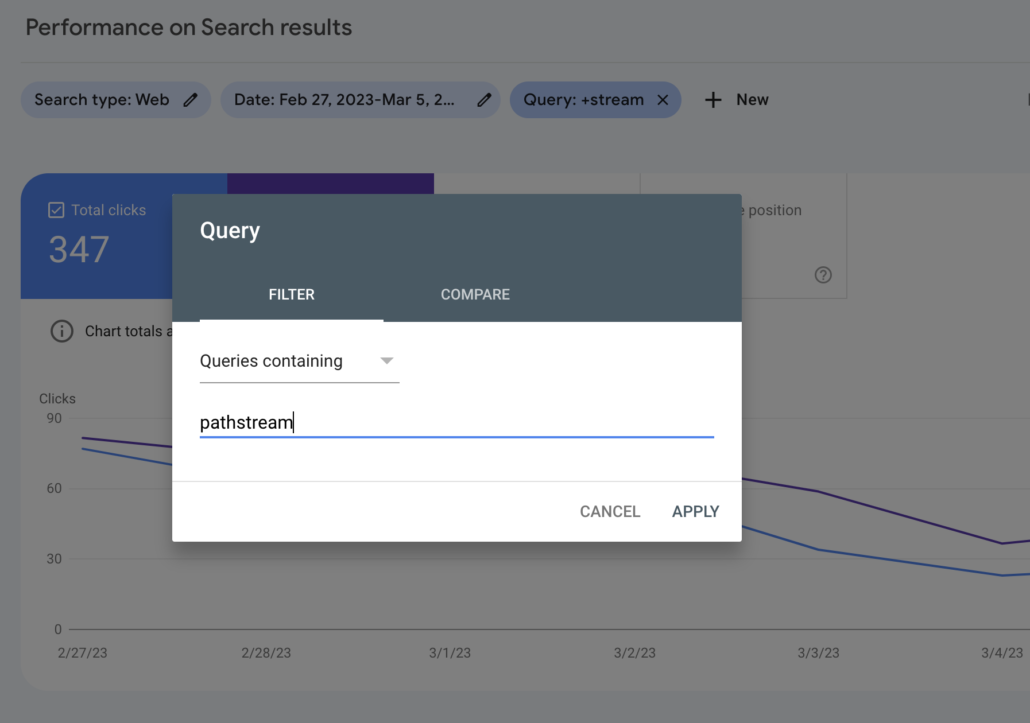
Task: Click the pencil icon on Date chip
Action: click(484, 100)
